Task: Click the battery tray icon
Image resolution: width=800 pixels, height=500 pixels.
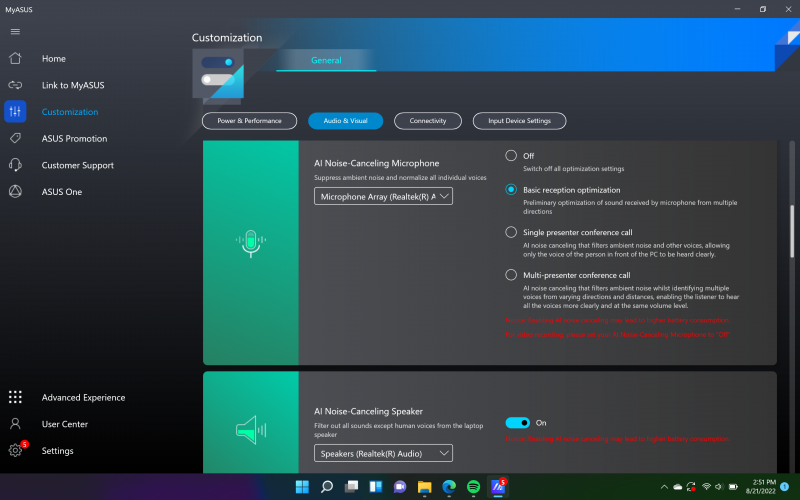Action: (733, 487)
